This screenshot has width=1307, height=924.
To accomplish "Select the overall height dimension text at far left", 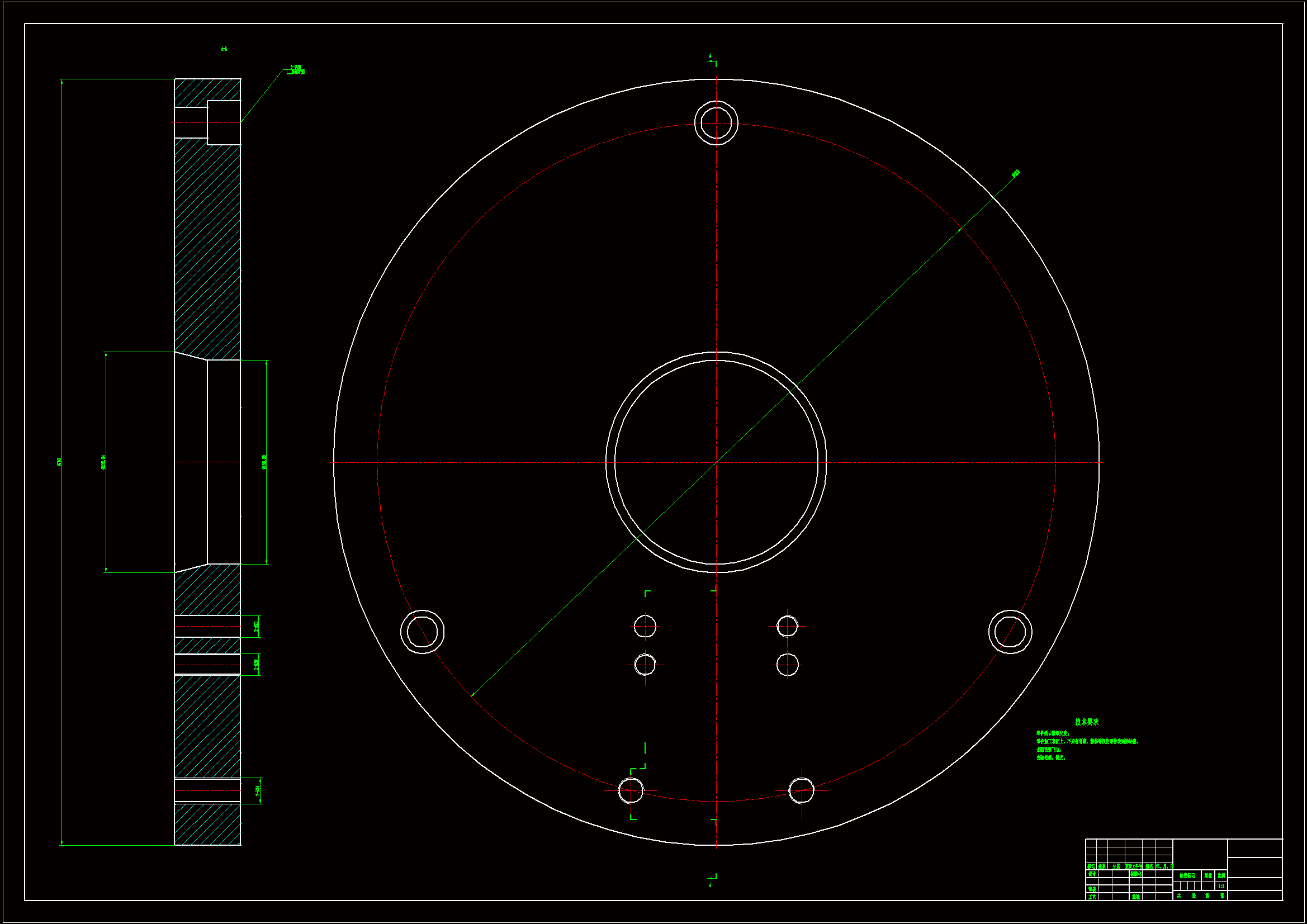I will pos(59,462).
